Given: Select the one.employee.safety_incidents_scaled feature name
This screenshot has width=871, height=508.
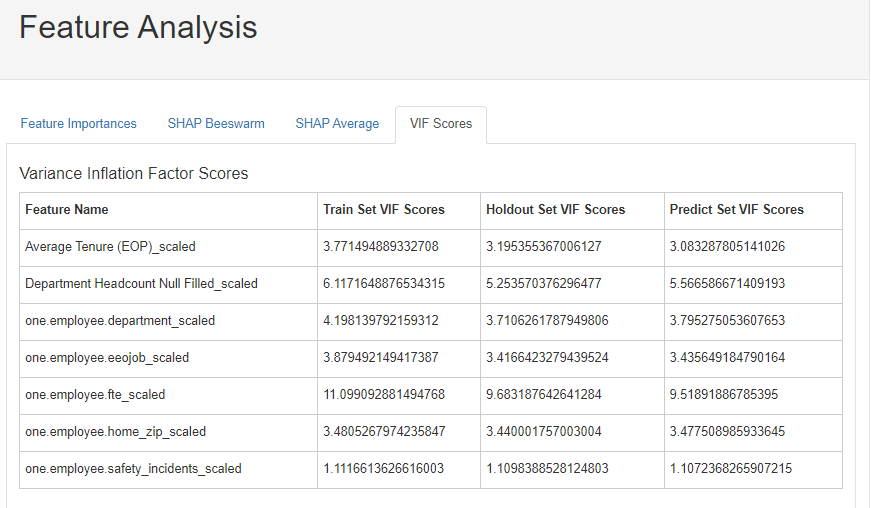Looking at the screenshot, I should [x=133, y=469].
